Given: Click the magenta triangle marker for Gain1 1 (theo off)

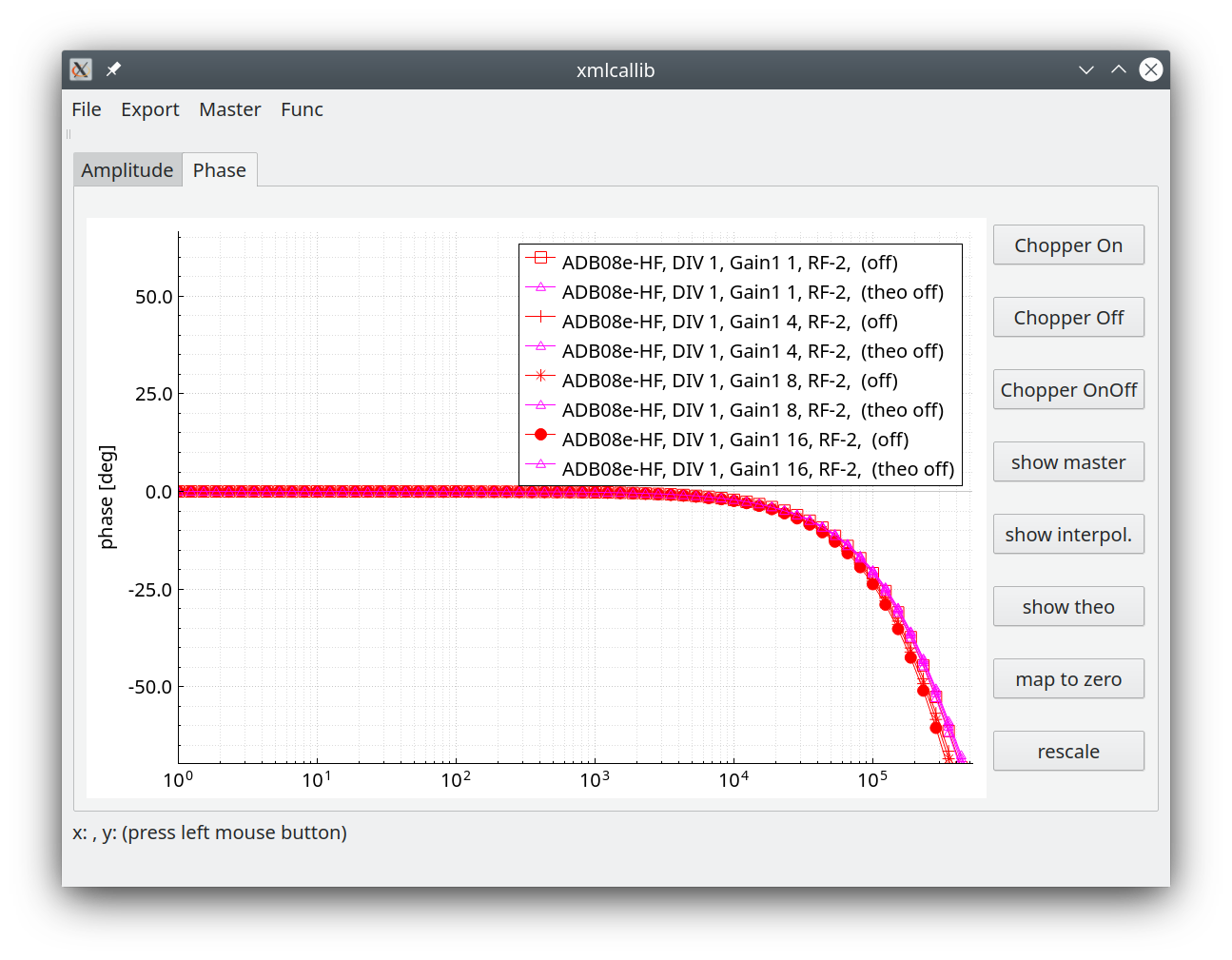Looking at the screenshot, I should click(x=540, y=286).
